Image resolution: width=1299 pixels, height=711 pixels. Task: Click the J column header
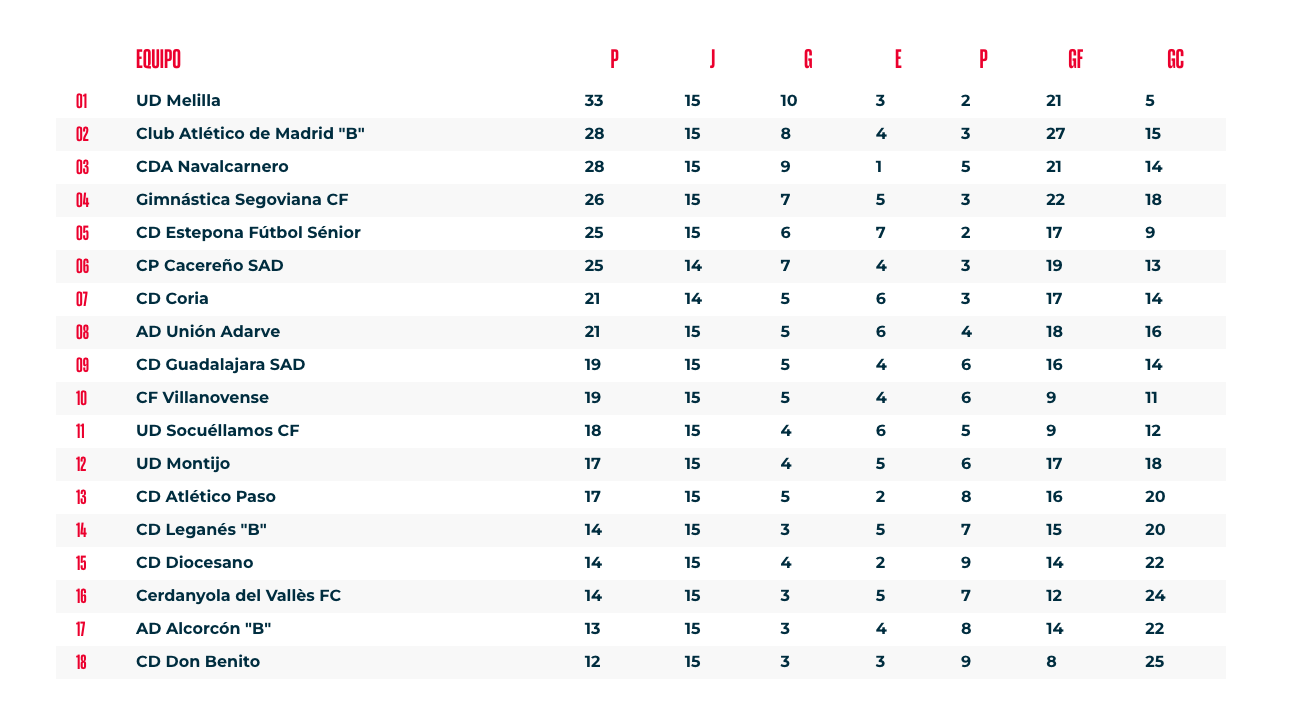(x=713, y=59)
